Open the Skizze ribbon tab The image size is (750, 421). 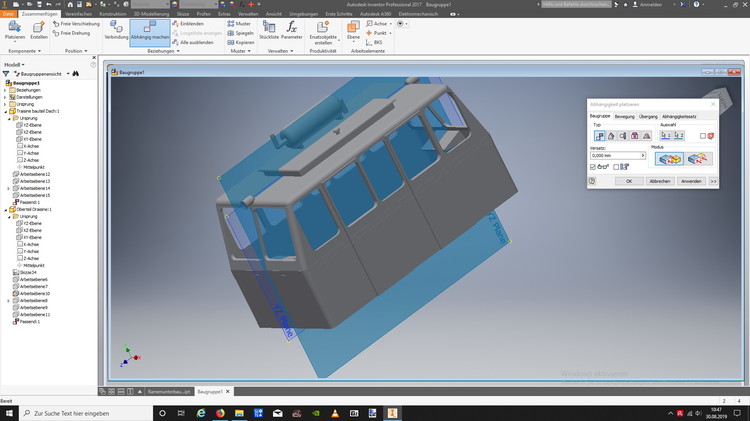tap(182, 12)
